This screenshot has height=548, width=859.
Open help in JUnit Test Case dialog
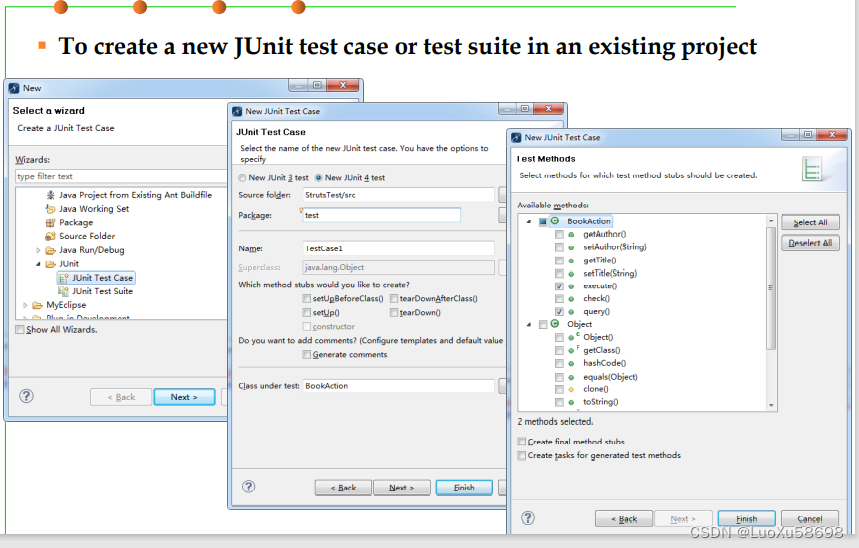tap(249, 486)
